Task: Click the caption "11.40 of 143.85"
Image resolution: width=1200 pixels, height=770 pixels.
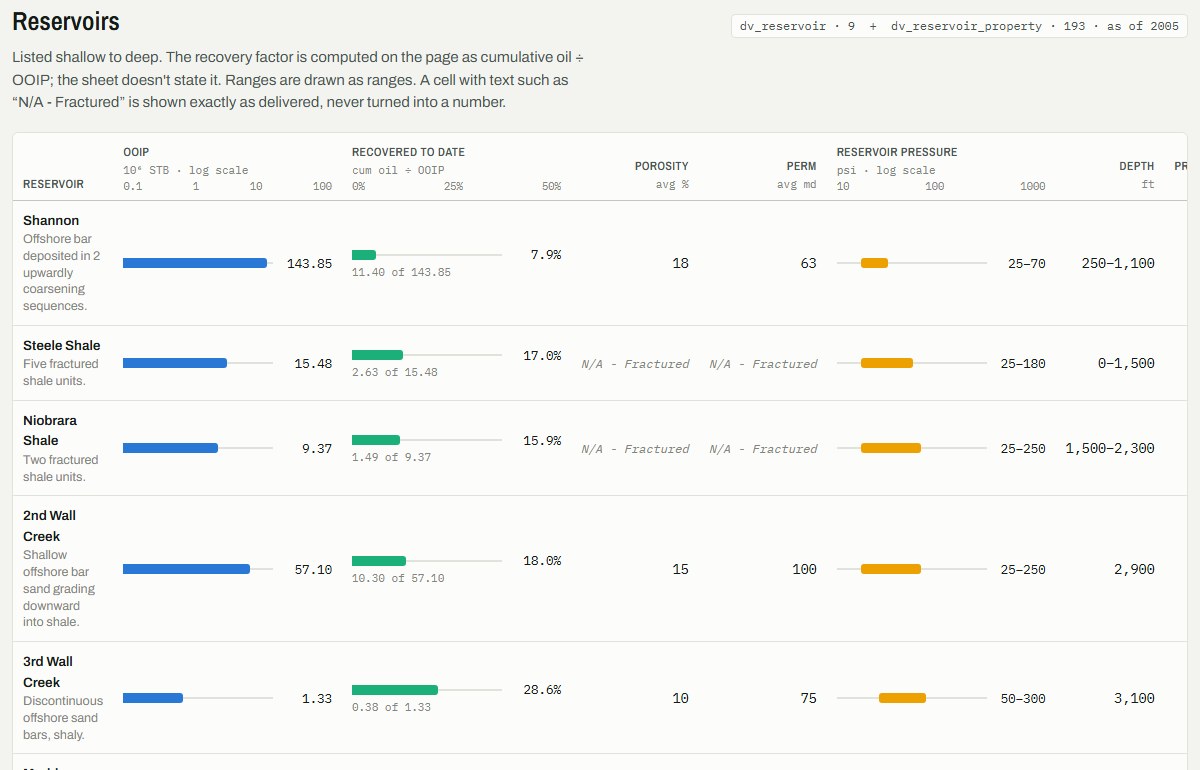Action: click(x=401, y=272)
